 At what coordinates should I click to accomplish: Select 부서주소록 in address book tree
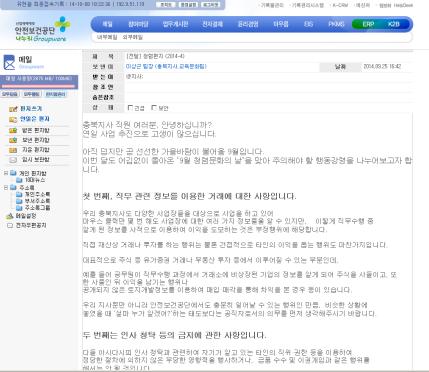pyautogui.click(x=37, y=201)
